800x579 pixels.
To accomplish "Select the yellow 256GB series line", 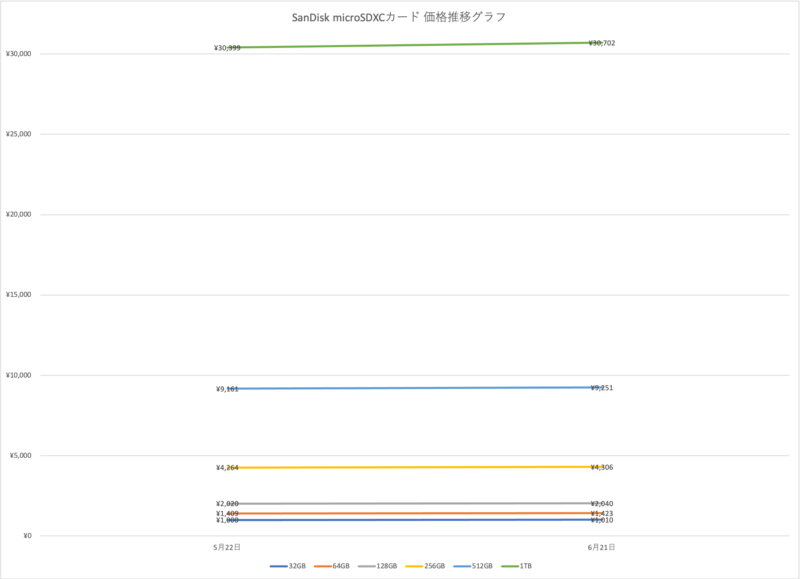I will (x=414, y=467).
